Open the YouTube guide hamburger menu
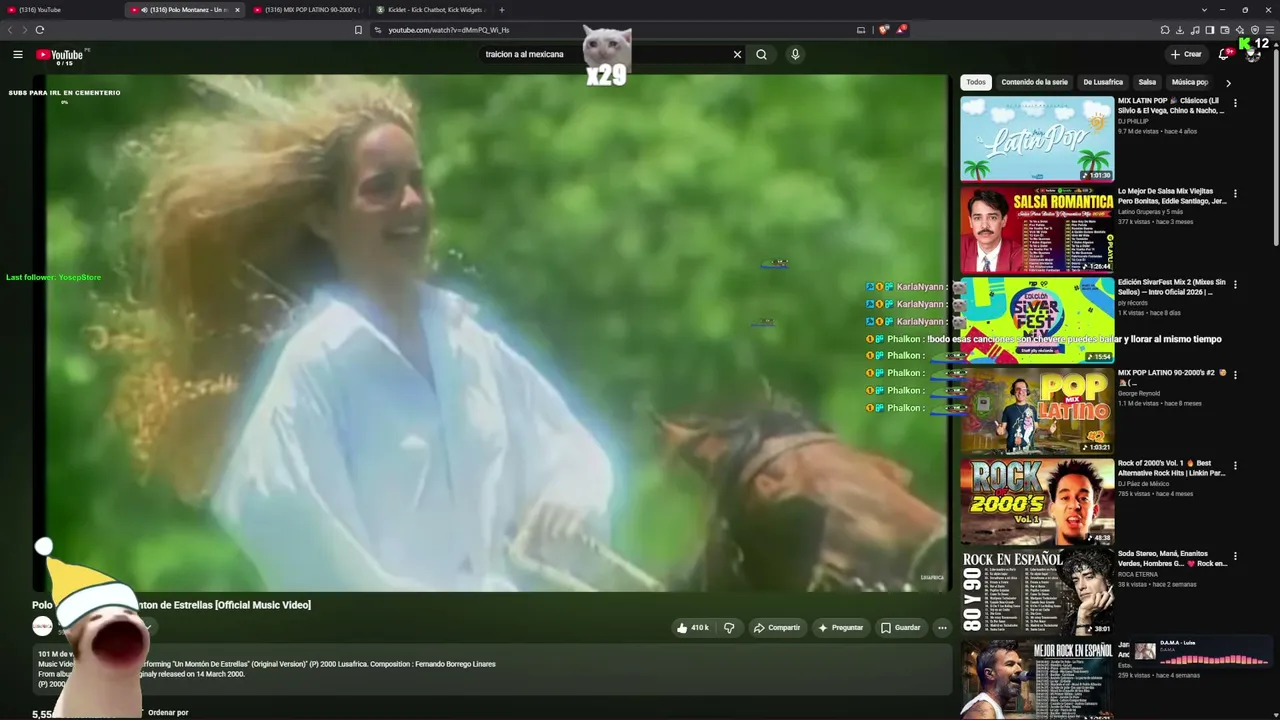1280x720 pixels. [x=18, y=55]
